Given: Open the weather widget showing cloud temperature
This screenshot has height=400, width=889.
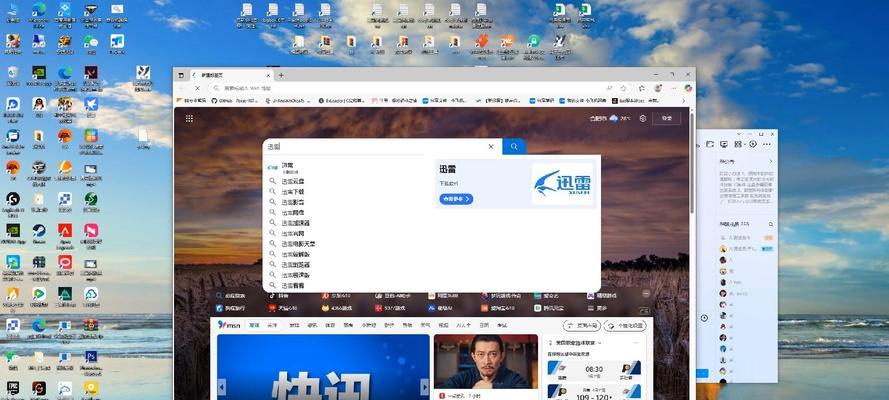Looking at the screenshot, I should (610, 118).
